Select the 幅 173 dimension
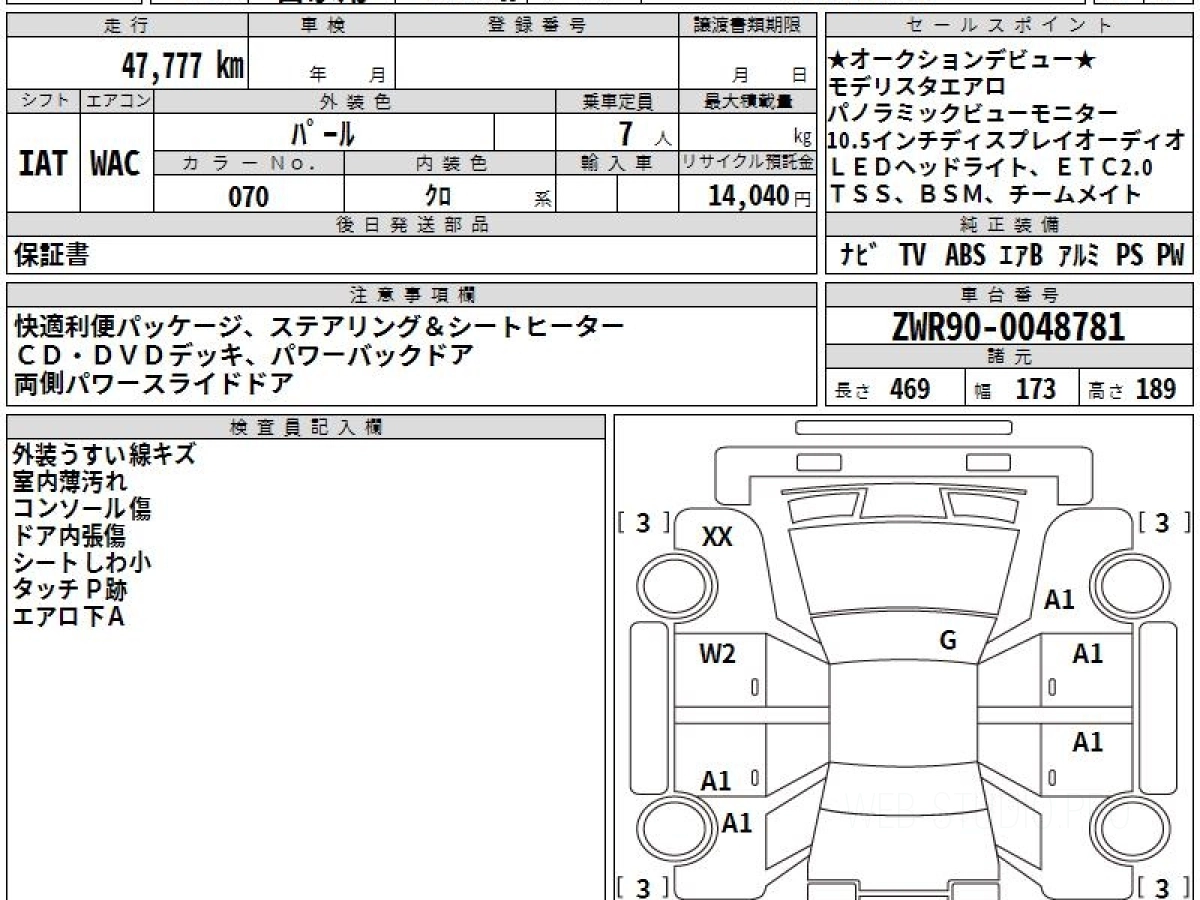1200x900 pixels. tap(1015, 389)
